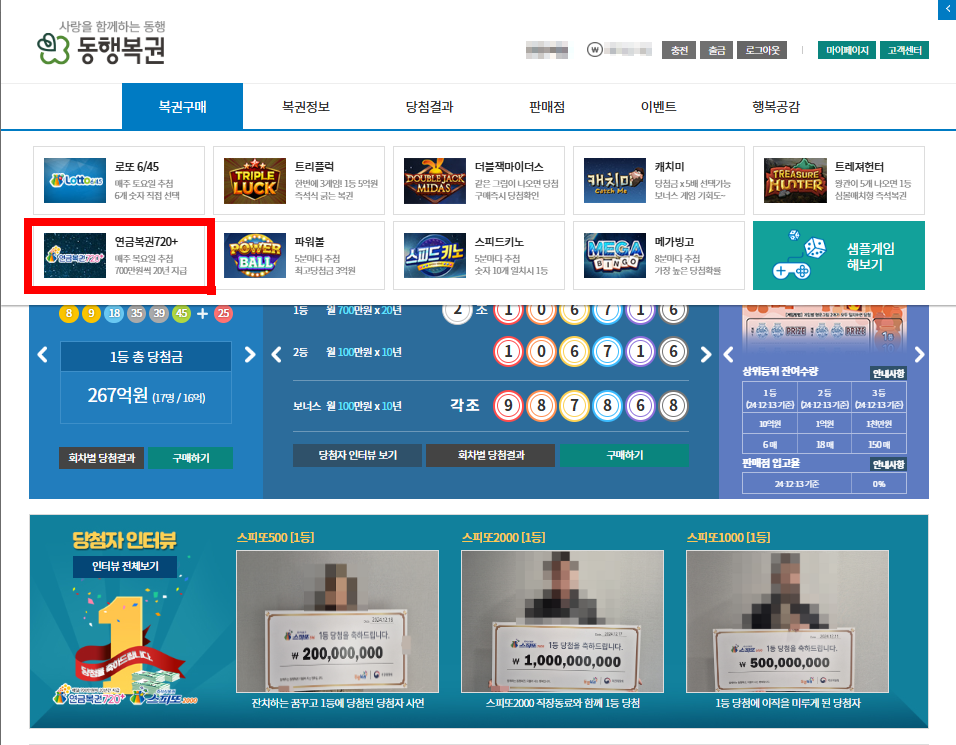The height and width of the screenshot is (745, 956).
Task: Click the blue Lotto ball 18
Action: 114,313
